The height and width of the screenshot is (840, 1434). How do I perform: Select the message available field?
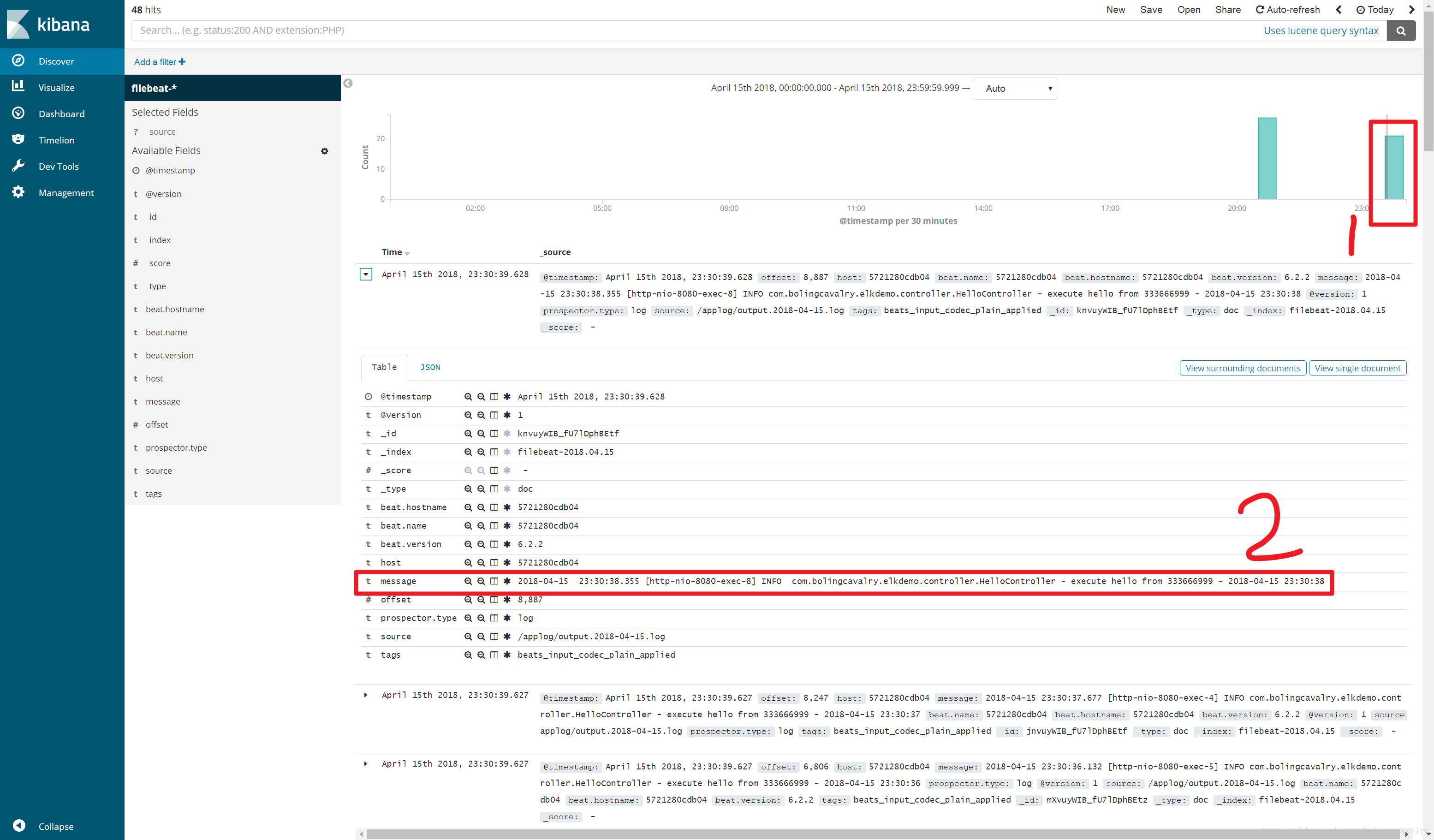(162, 401)
